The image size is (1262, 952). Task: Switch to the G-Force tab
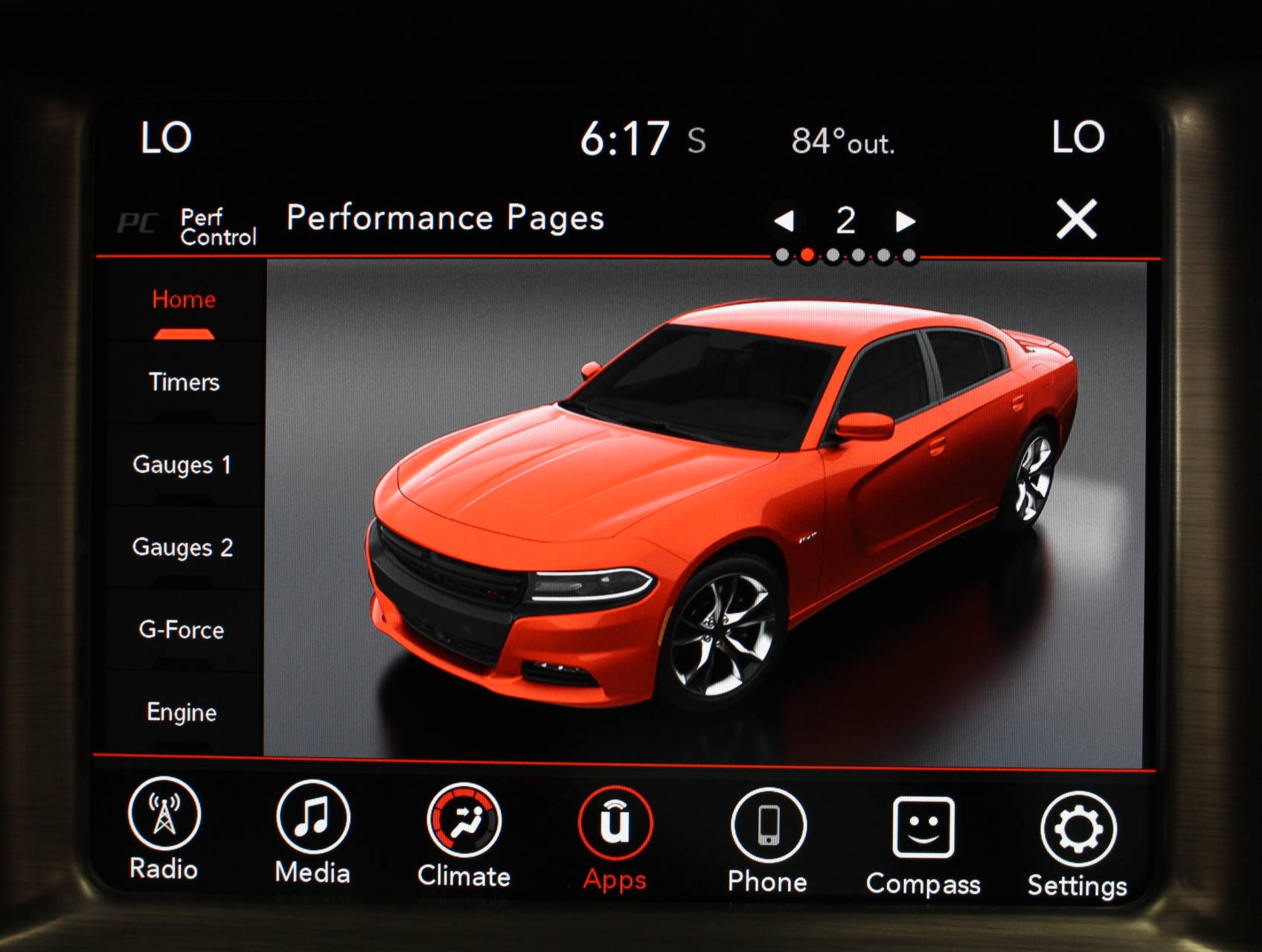click(x=185, y=630)
